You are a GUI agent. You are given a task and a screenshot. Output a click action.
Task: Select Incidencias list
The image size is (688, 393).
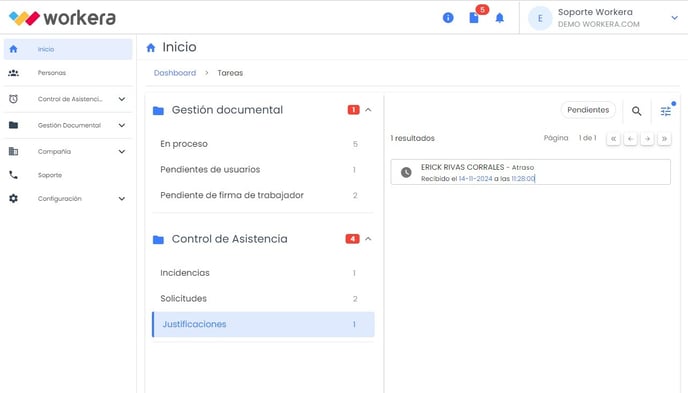pos(263,273)
